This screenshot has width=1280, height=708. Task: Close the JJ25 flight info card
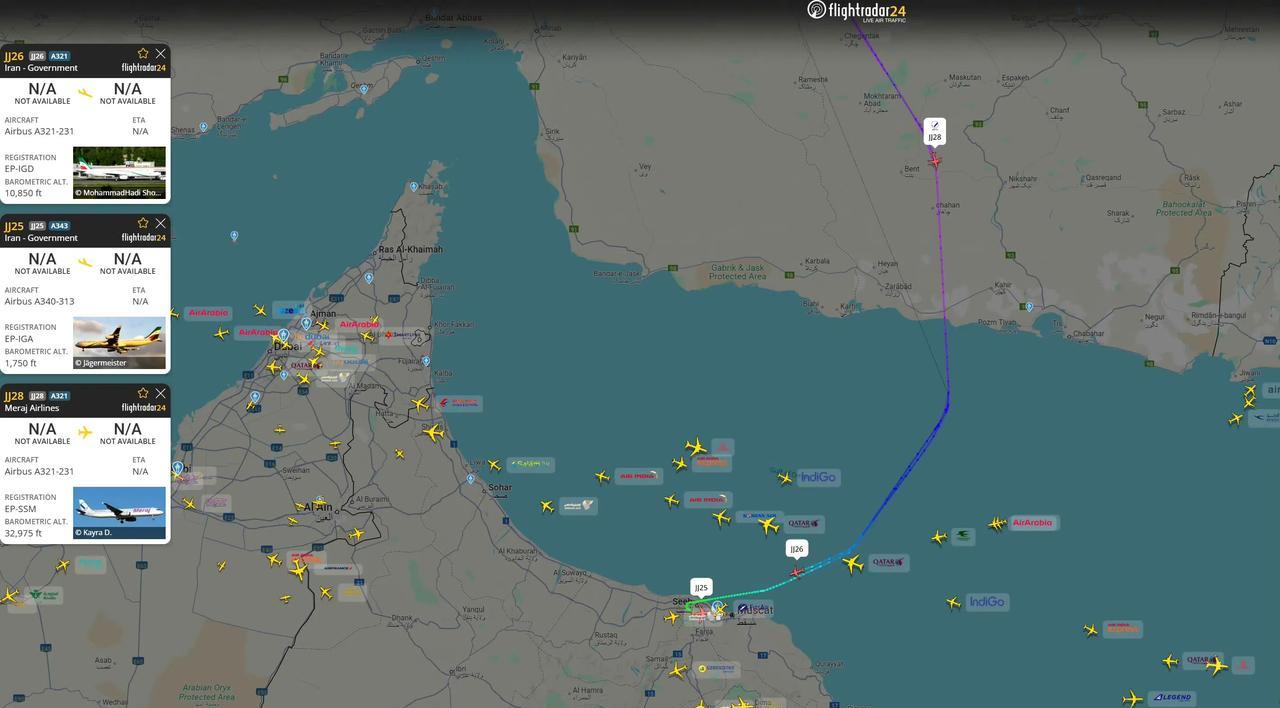[x=160, y=223]
